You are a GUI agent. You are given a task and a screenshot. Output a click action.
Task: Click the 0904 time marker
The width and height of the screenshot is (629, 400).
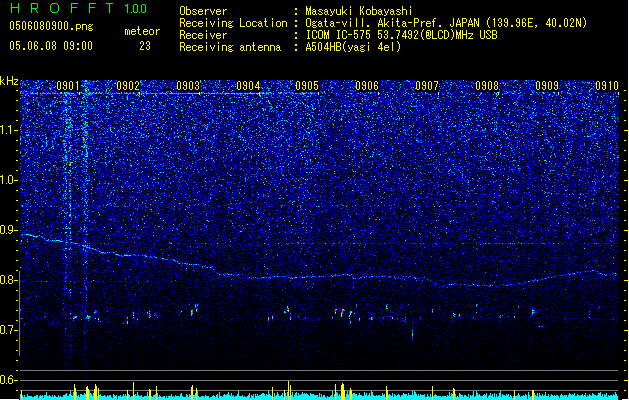coord(248,86)
